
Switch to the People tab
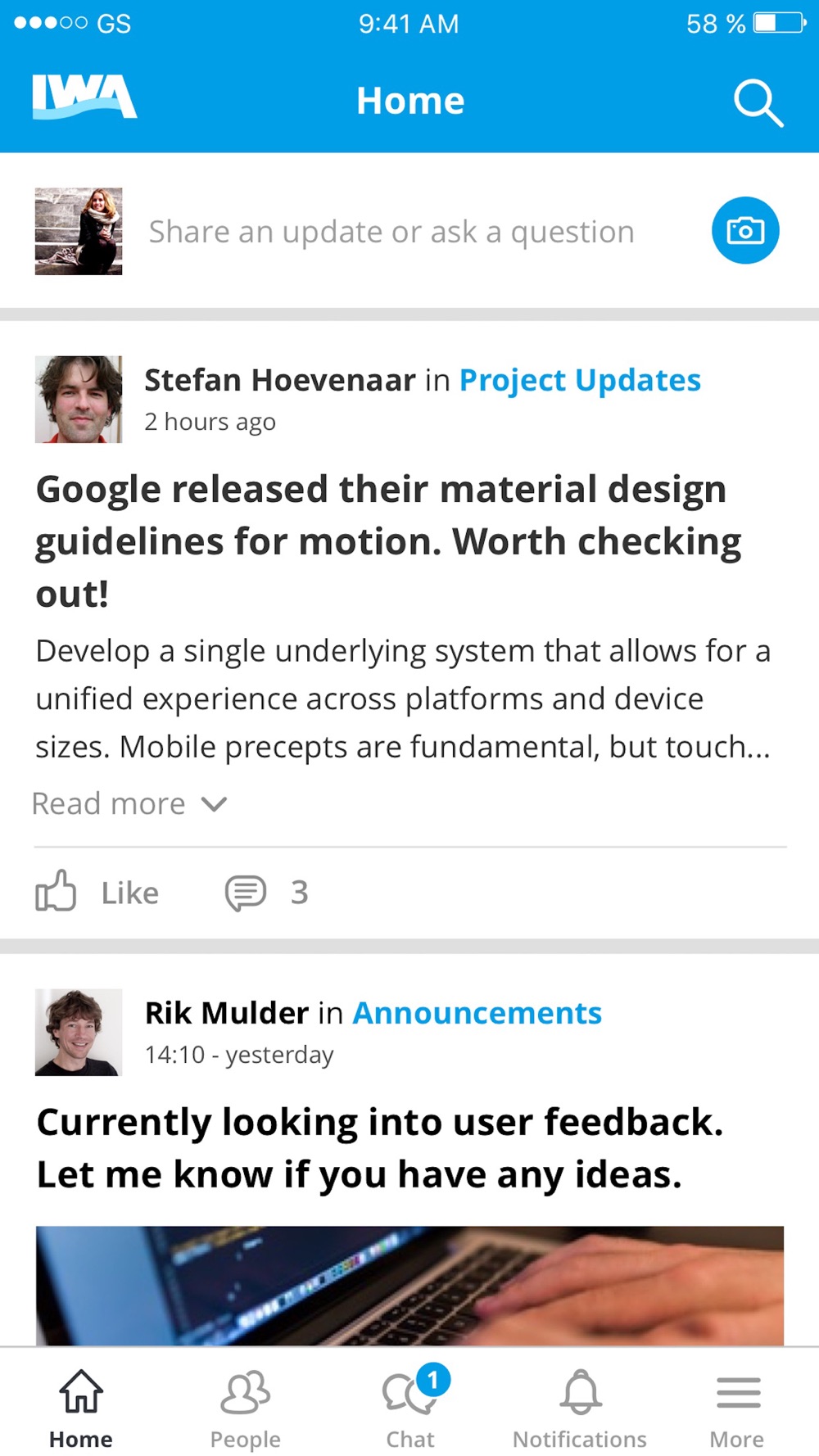tap(246, 1406)
